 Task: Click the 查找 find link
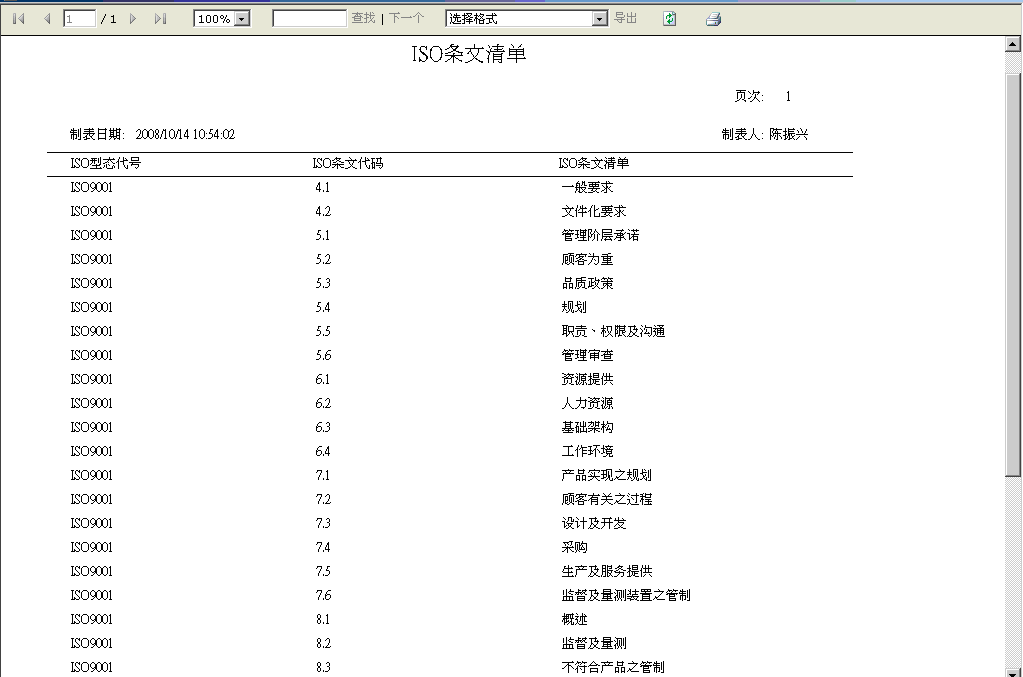tap(363, 19)
